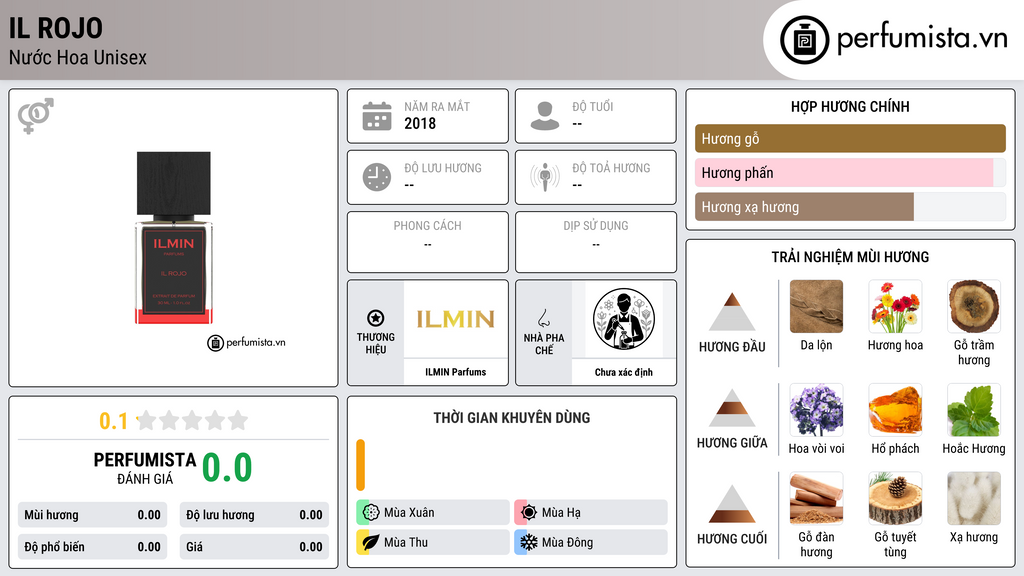Screen dimensions: 1024x576
Task: Click the Dịp sử dụng info box
Action: click(x=596, y=242)
